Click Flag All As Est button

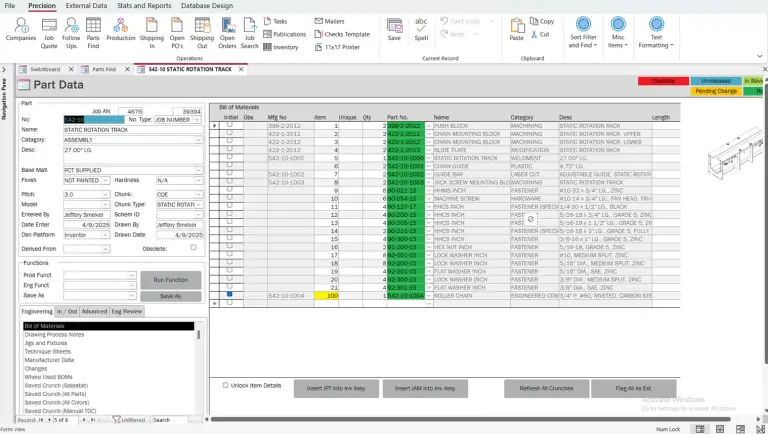coord(633,388)
